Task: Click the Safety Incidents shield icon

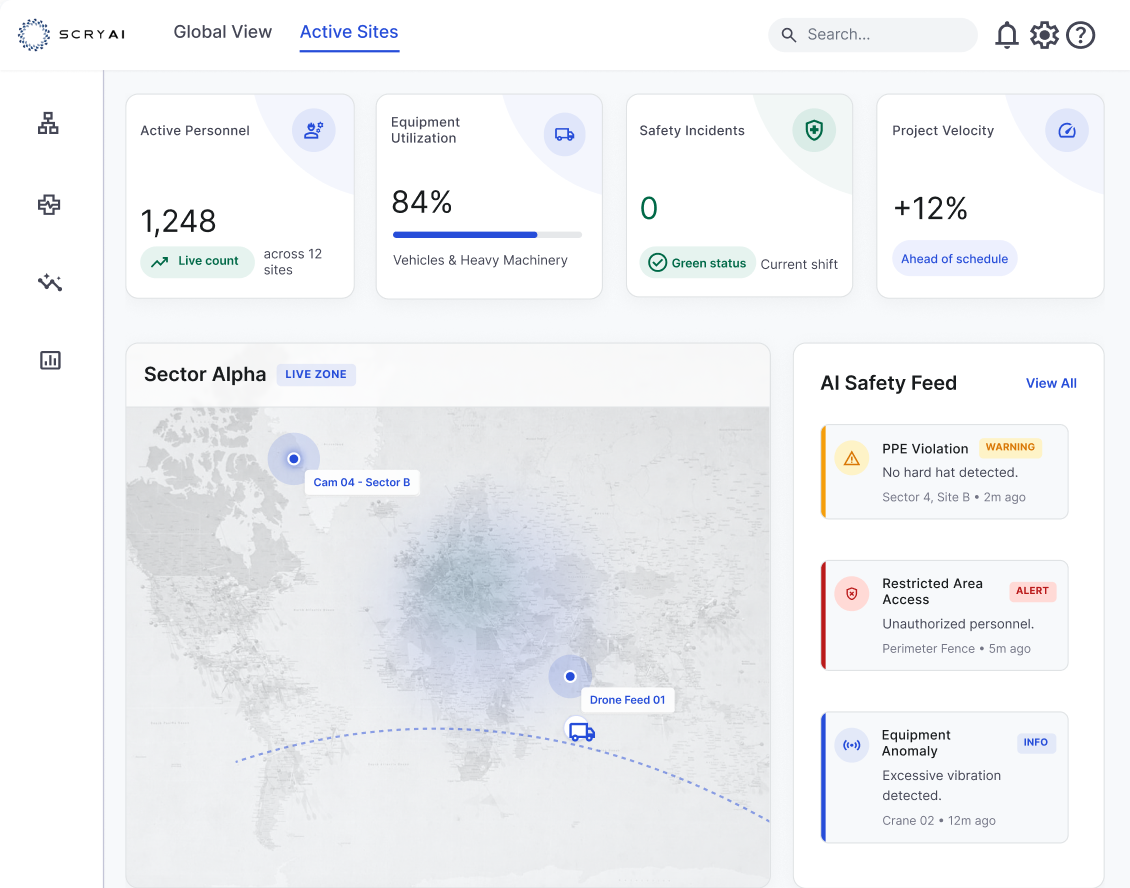Action: [x=814, y=130]
